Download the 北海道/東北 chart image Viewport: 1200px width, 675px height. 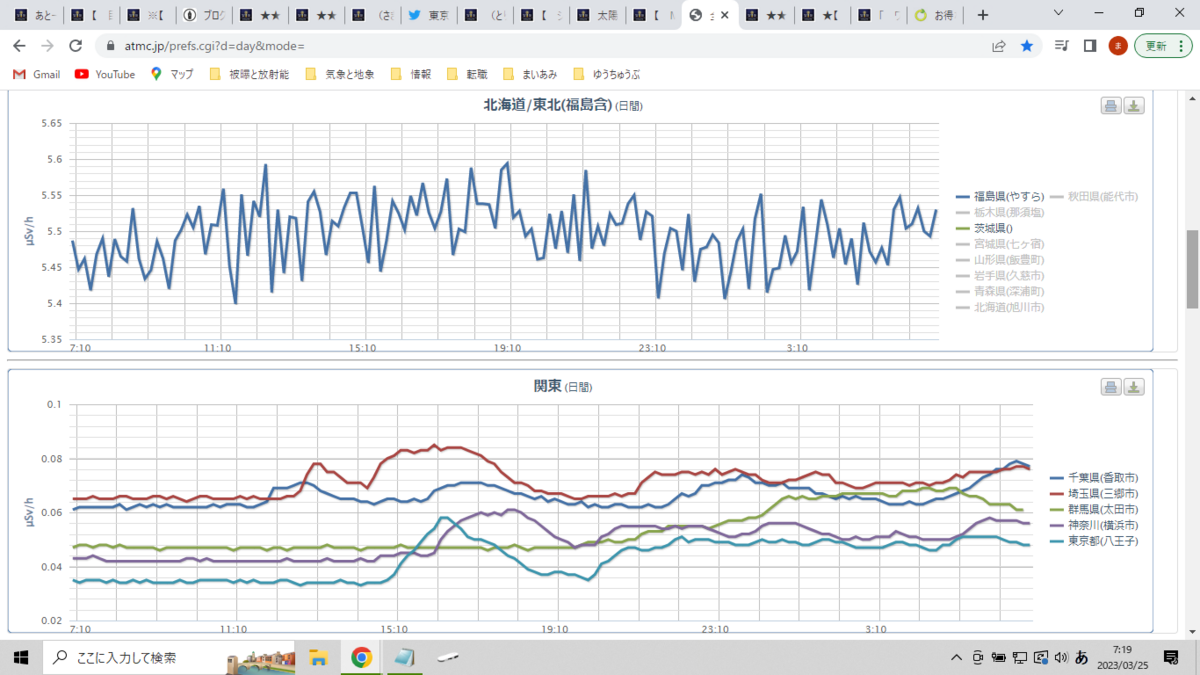point(1134,107)
